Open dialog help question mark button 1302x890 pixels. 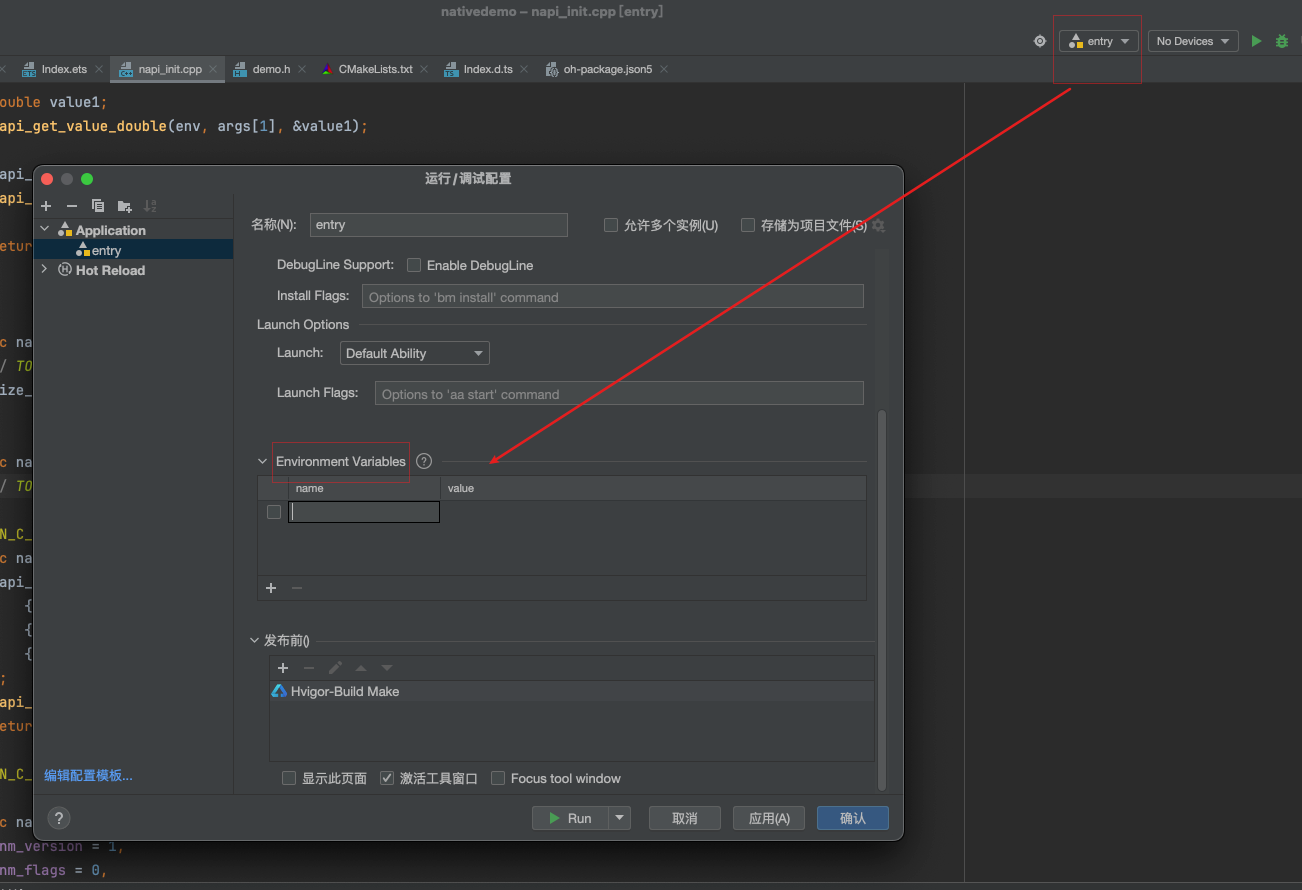click(59, 818)
